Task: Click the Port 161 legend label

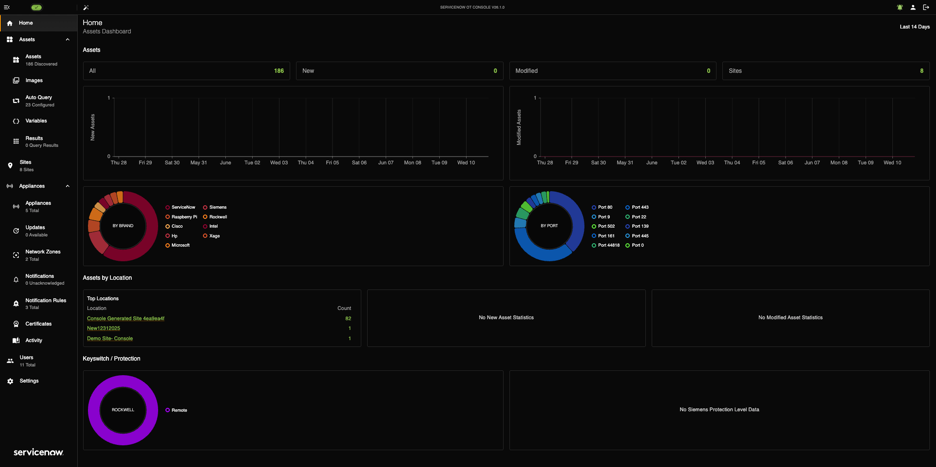Action: [x=605, y=236]
